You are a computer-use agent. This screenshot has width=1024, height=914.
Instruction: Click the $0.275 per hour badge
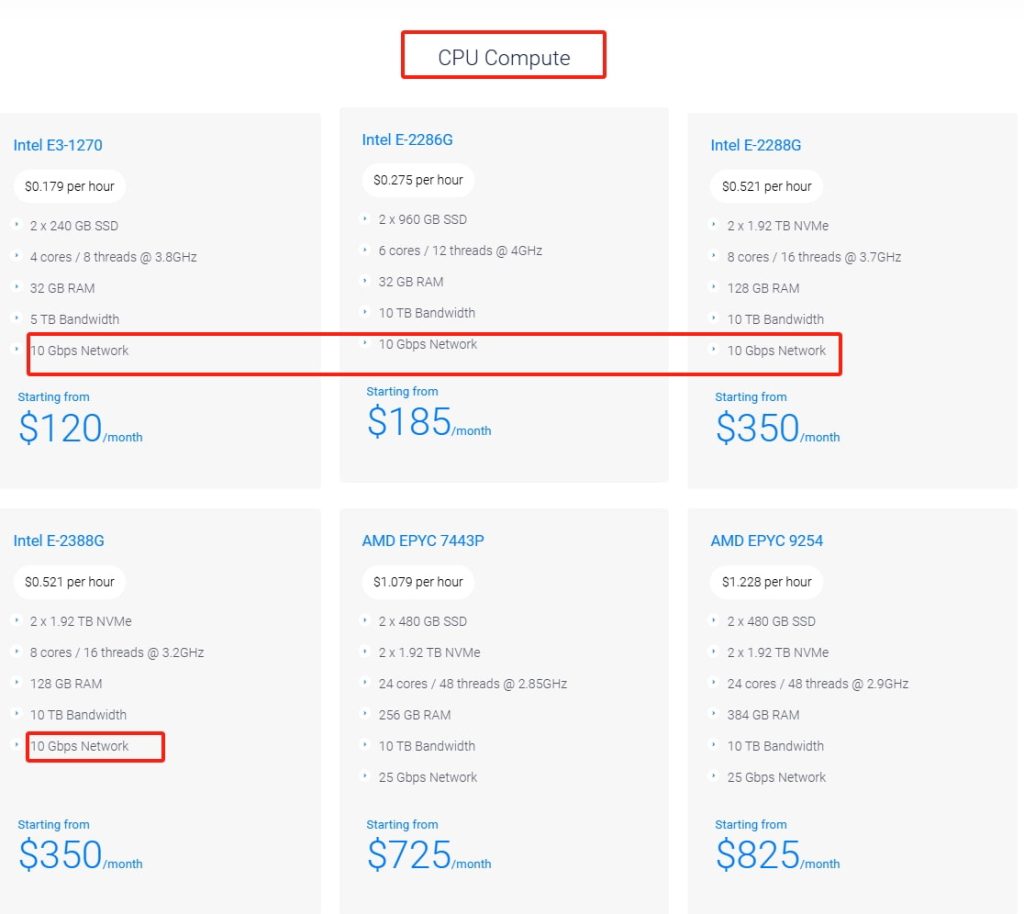[418, 180]
